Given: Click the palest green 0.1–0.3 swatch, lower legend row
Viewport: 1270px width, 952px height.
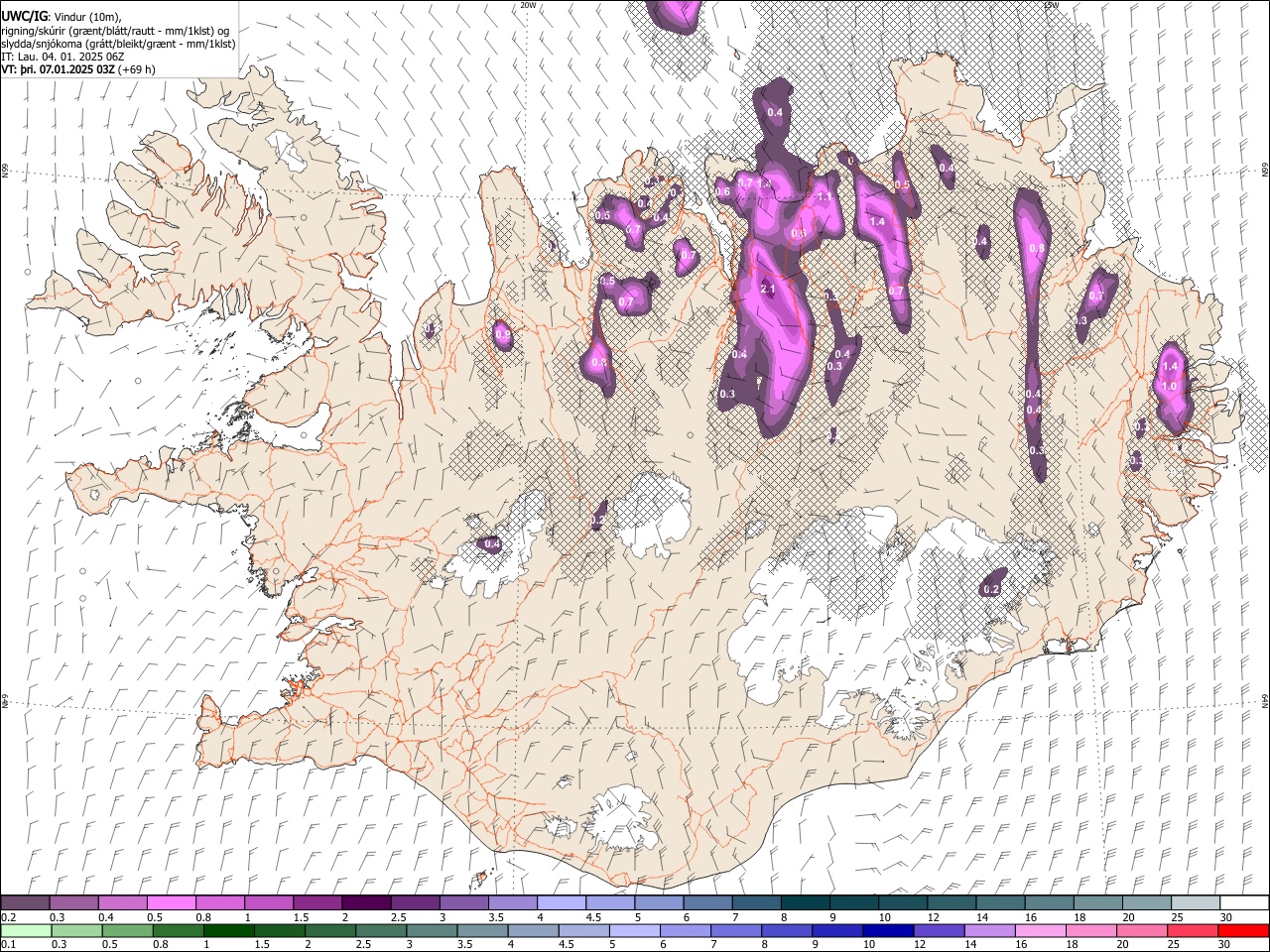Looking at the screenshot, I should point(26,931).
